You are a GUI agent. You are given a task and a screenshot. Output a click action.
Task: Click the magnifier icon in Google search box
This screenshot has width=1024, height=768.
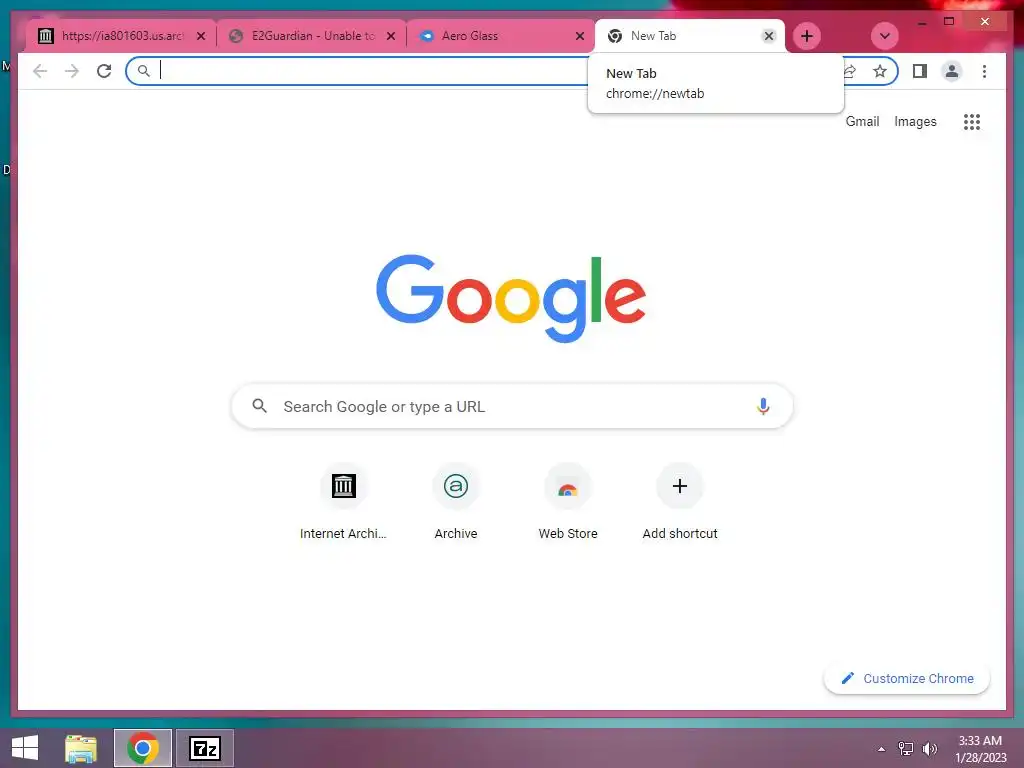point(259,406)
